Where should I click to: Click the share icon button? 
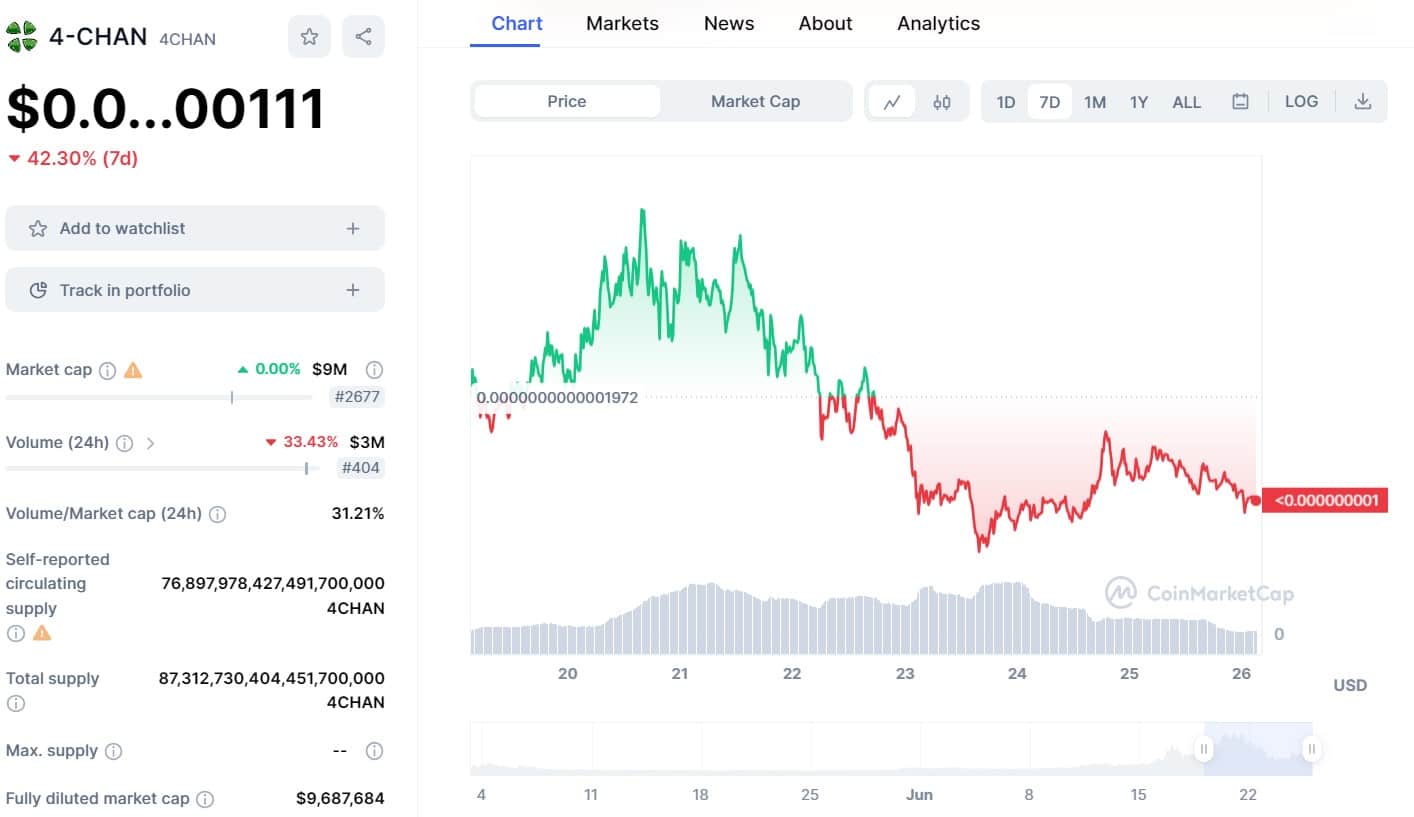(363, 37)
